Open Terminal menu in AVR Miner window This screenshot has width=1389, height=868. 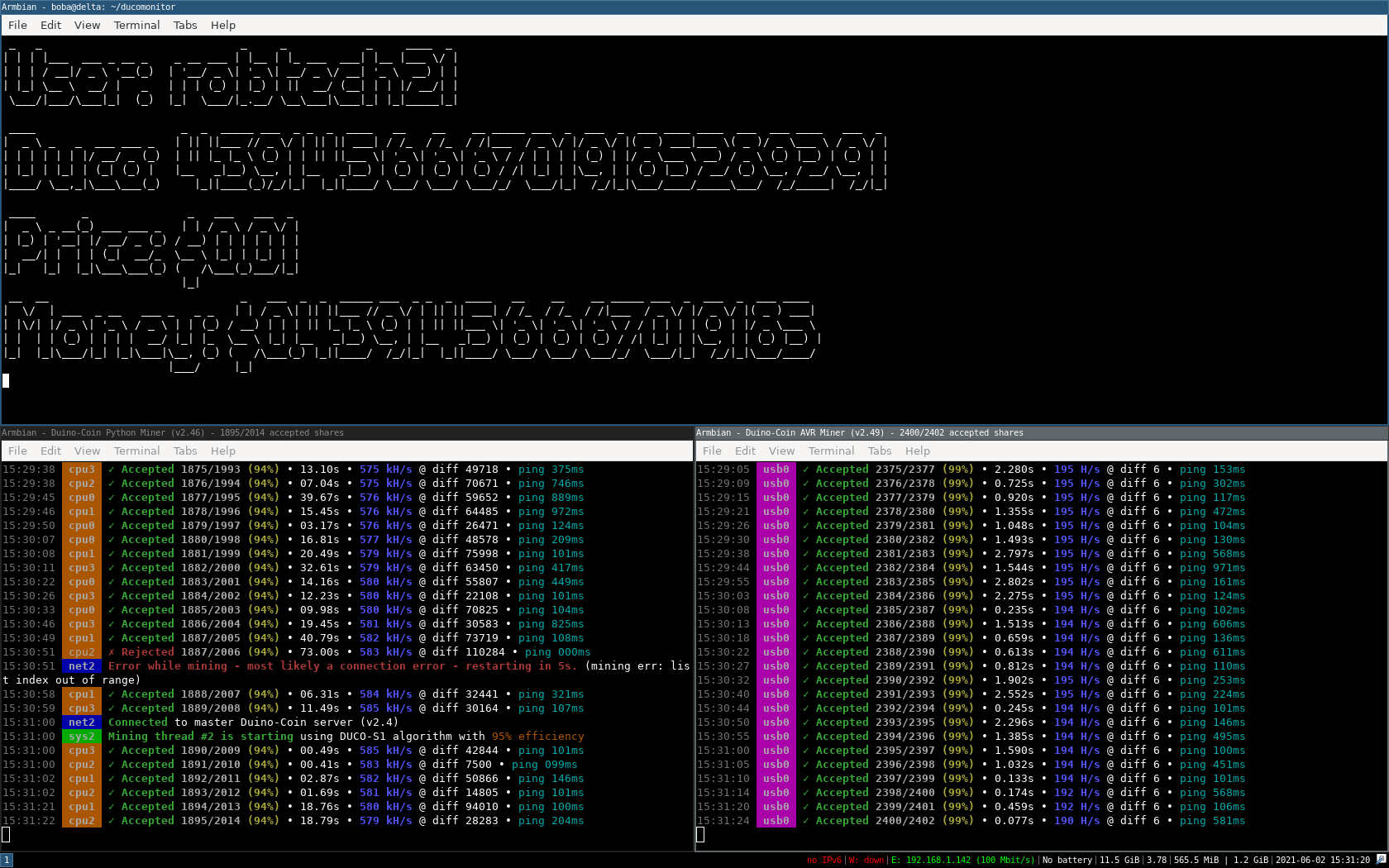(831, 451)
